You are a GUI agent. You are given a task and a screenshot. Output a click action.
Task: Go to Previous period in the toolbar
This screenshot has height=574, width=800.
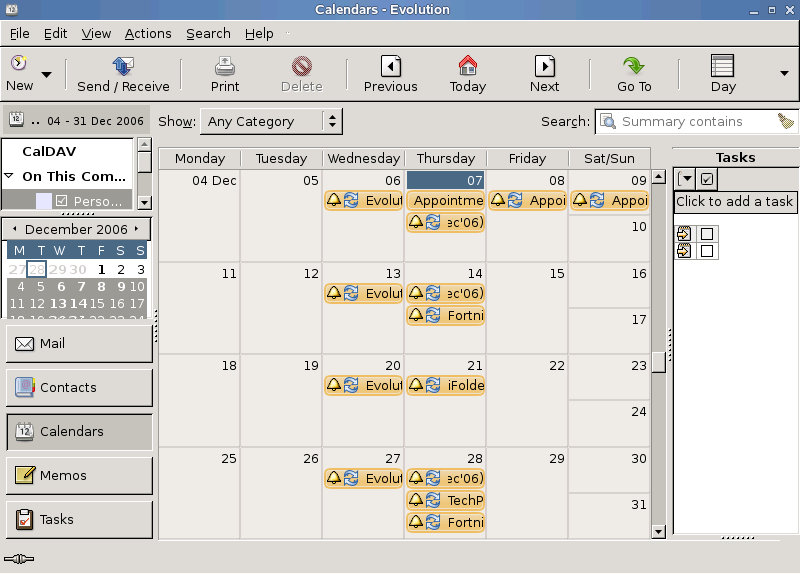(x=390, y=67)
